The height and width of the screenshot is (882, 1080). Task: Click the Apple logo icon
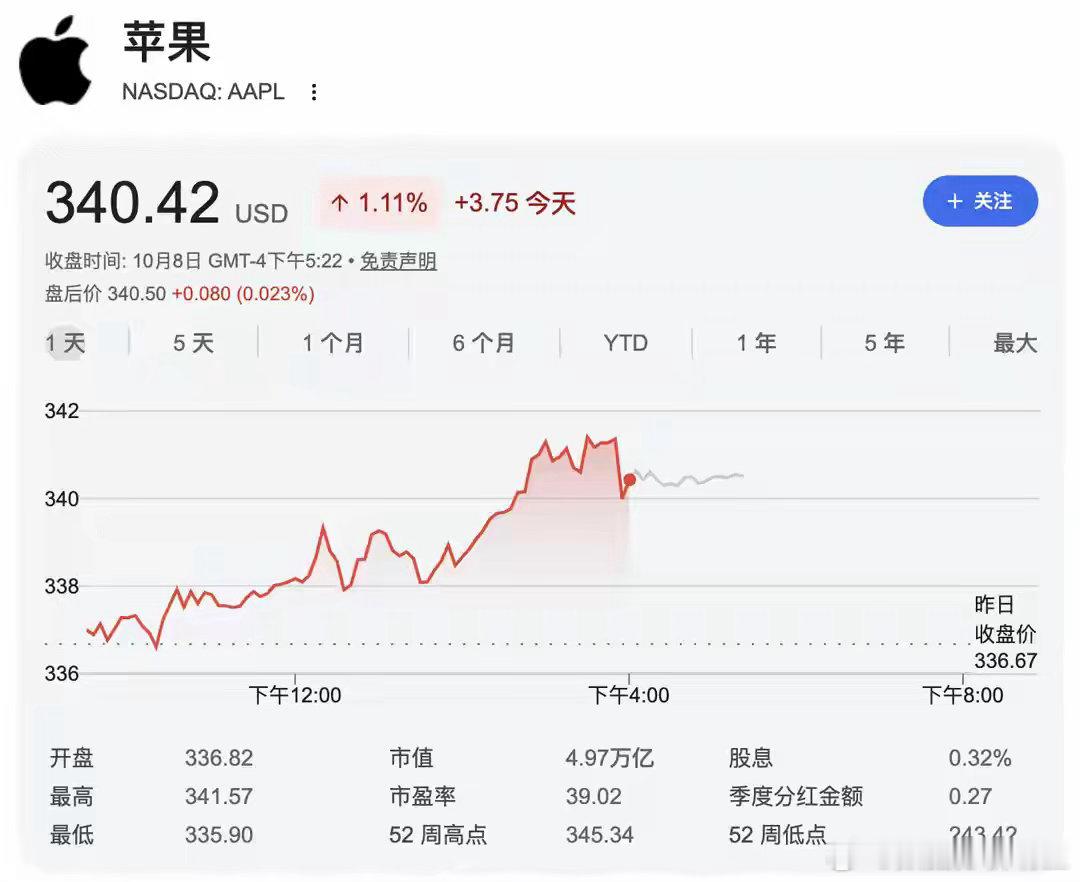click(55, 61)
